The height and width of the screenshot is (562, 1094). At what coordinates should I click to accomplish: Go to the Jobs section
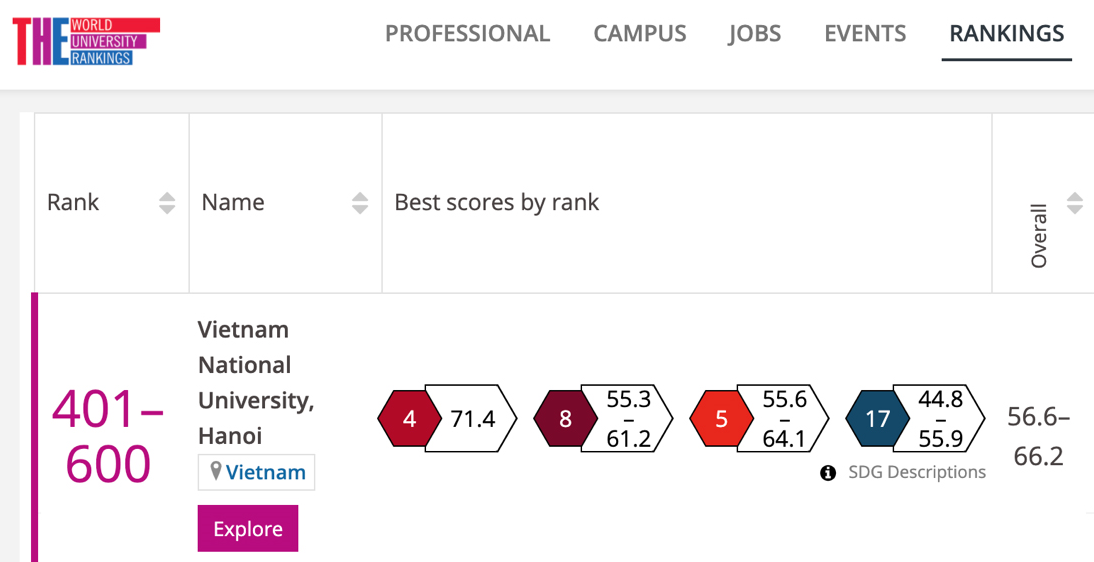click(x=755, y=34)
